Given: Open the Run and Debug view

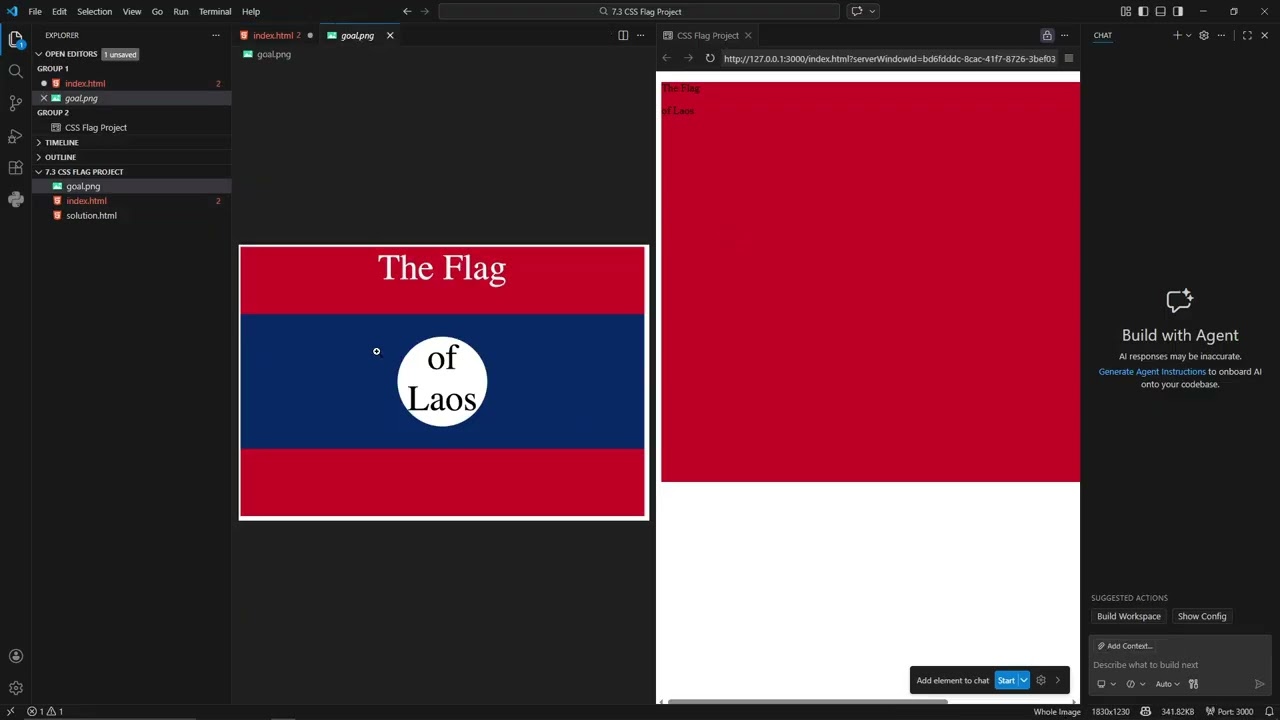Looking at the screenshot, I should tap(15, 135).
